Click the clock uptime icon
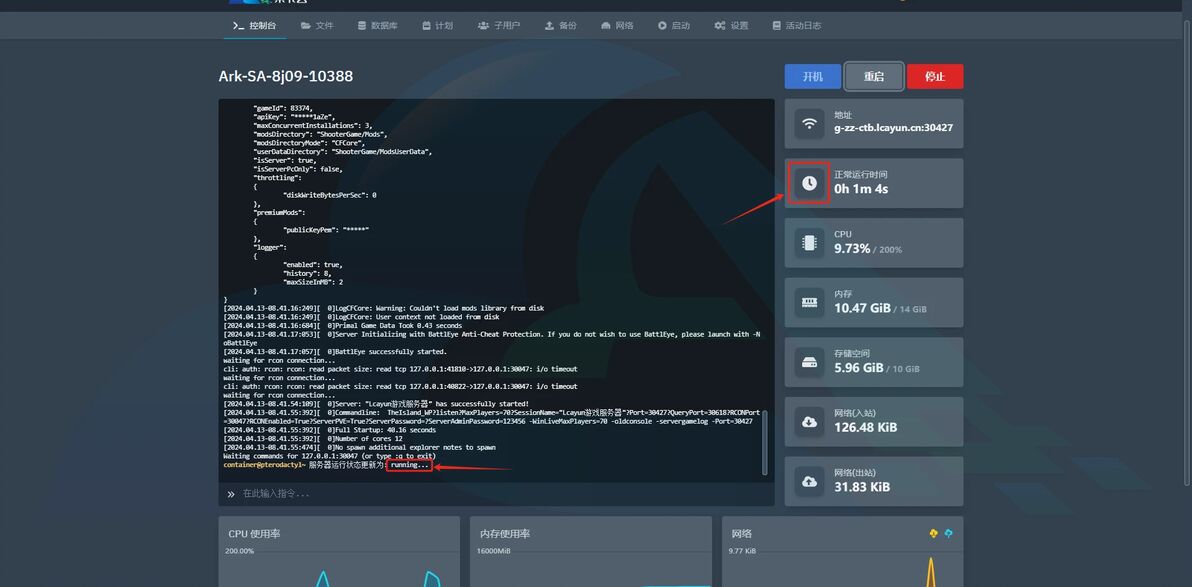This screenshot has height=587, width=1192. coord(809,183)
